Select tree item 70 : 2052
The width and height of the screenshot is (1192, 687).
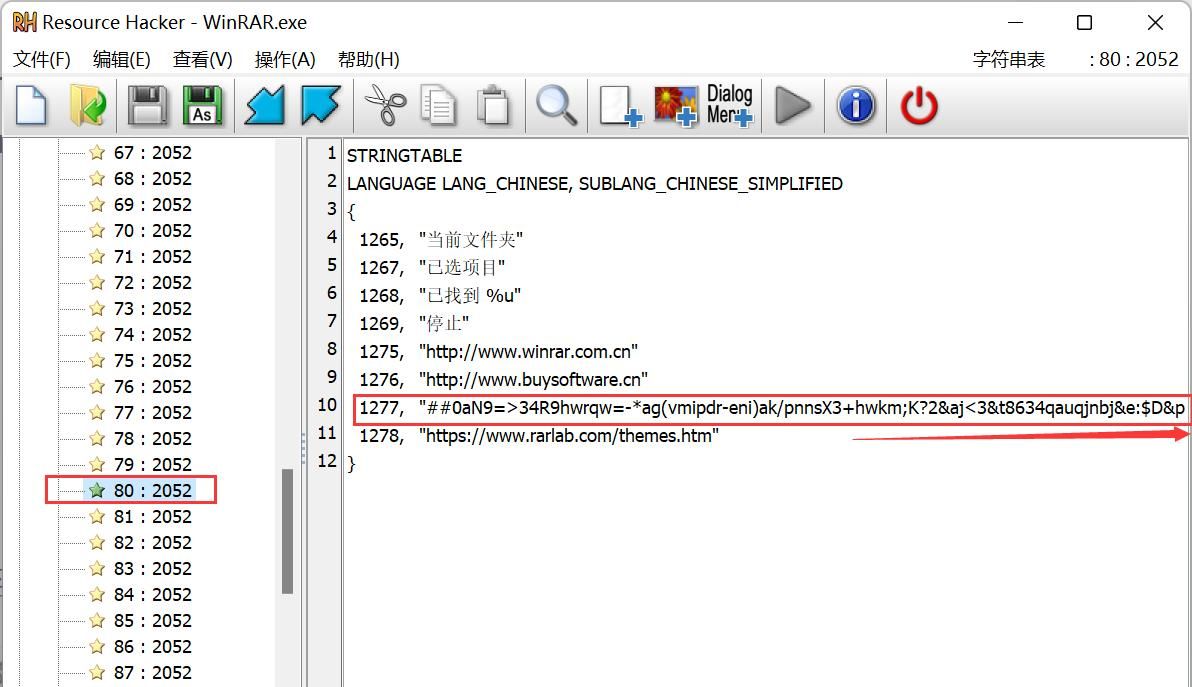point(152,230)
